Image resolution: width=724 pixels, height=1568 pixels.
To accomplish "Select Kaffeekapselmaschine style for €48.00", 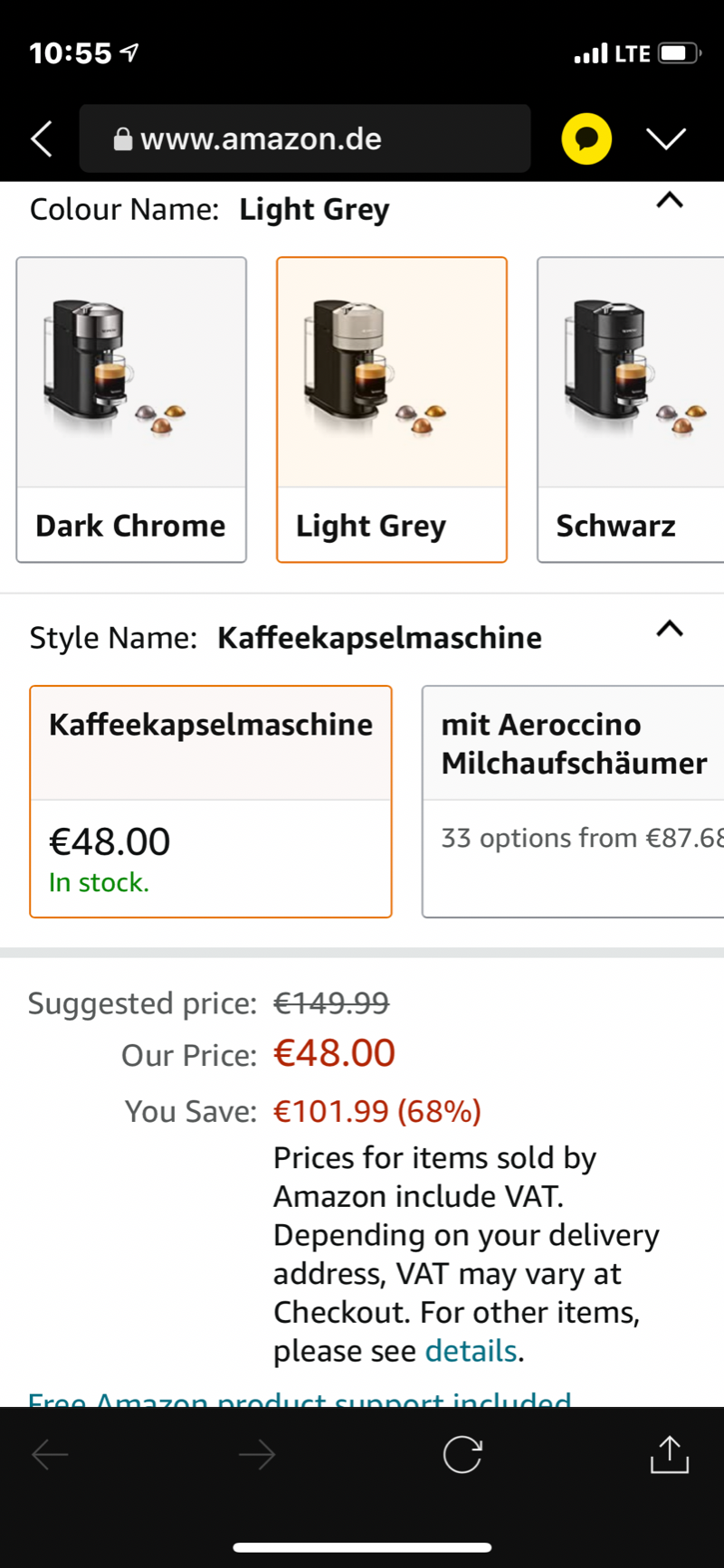I will (x=211, y=802).
